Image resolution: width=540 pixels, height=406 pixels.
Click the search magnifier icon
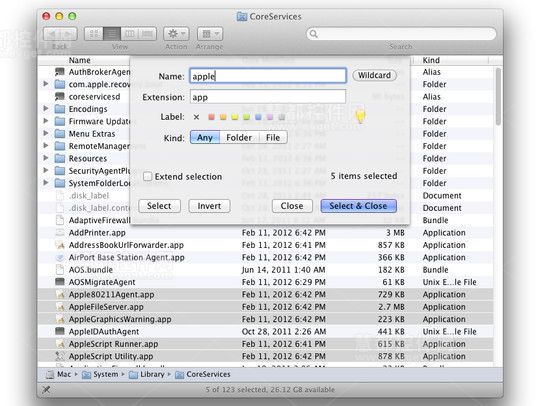[313, 34]
